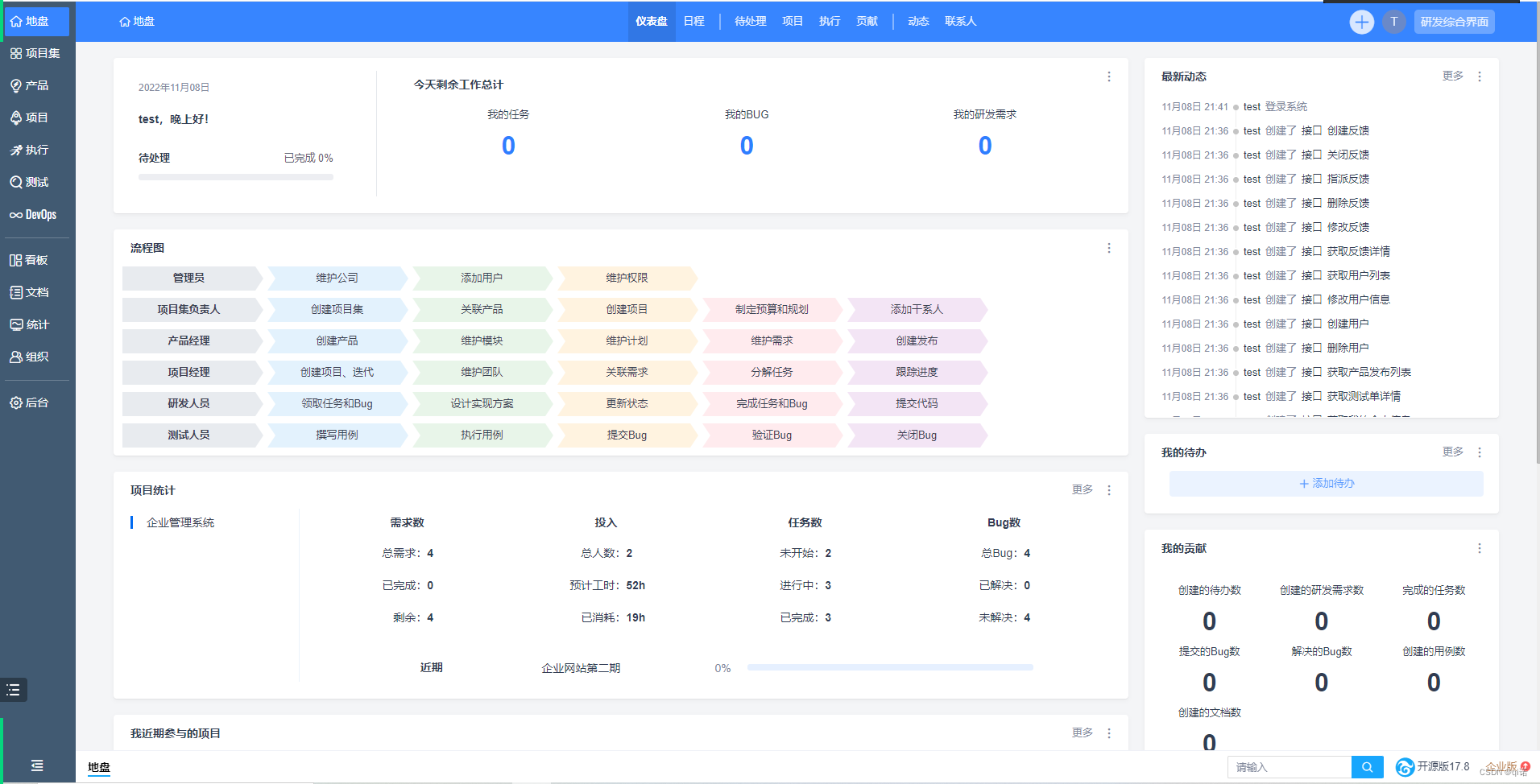Open 地盘 in the left sidebar
Image resolution: width=1540 pixels, height=784 pixels.
coord(37,22)
